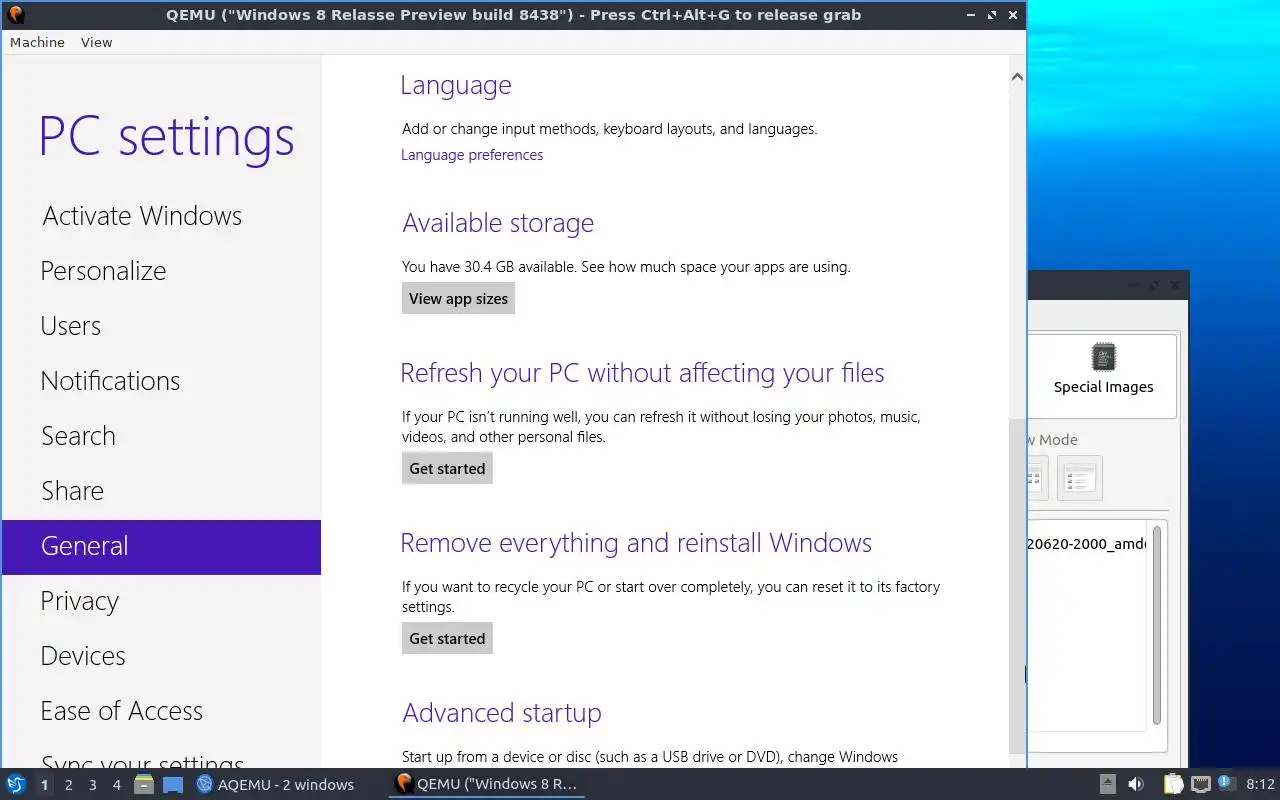1280x800 pixels.
Task: Click the PC settings vertical scrollbar thumb
Action: (1017, 586)
